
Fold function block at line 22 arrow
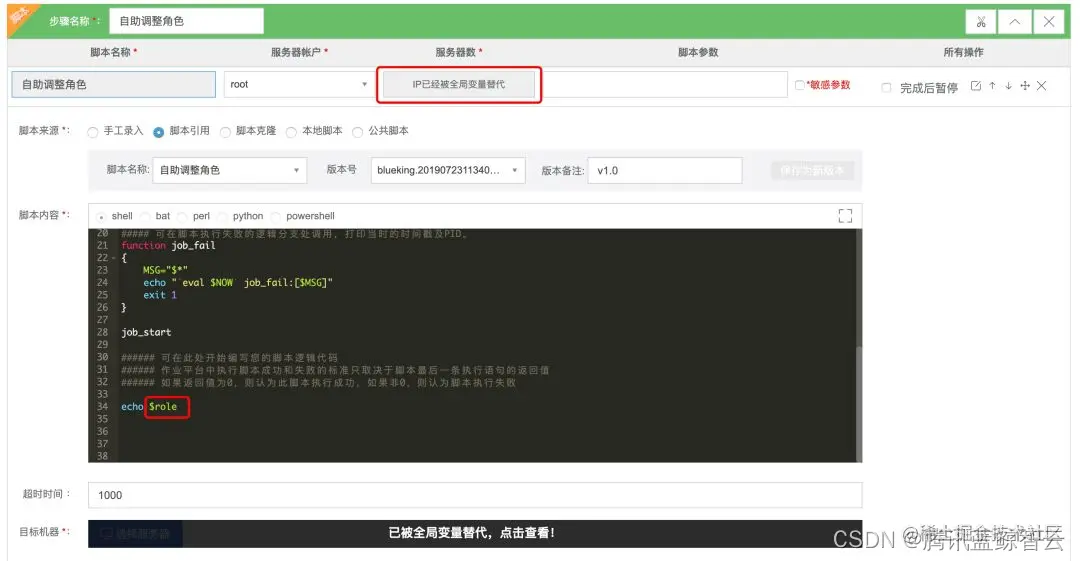pyautogui.click(x=114, y=258)
